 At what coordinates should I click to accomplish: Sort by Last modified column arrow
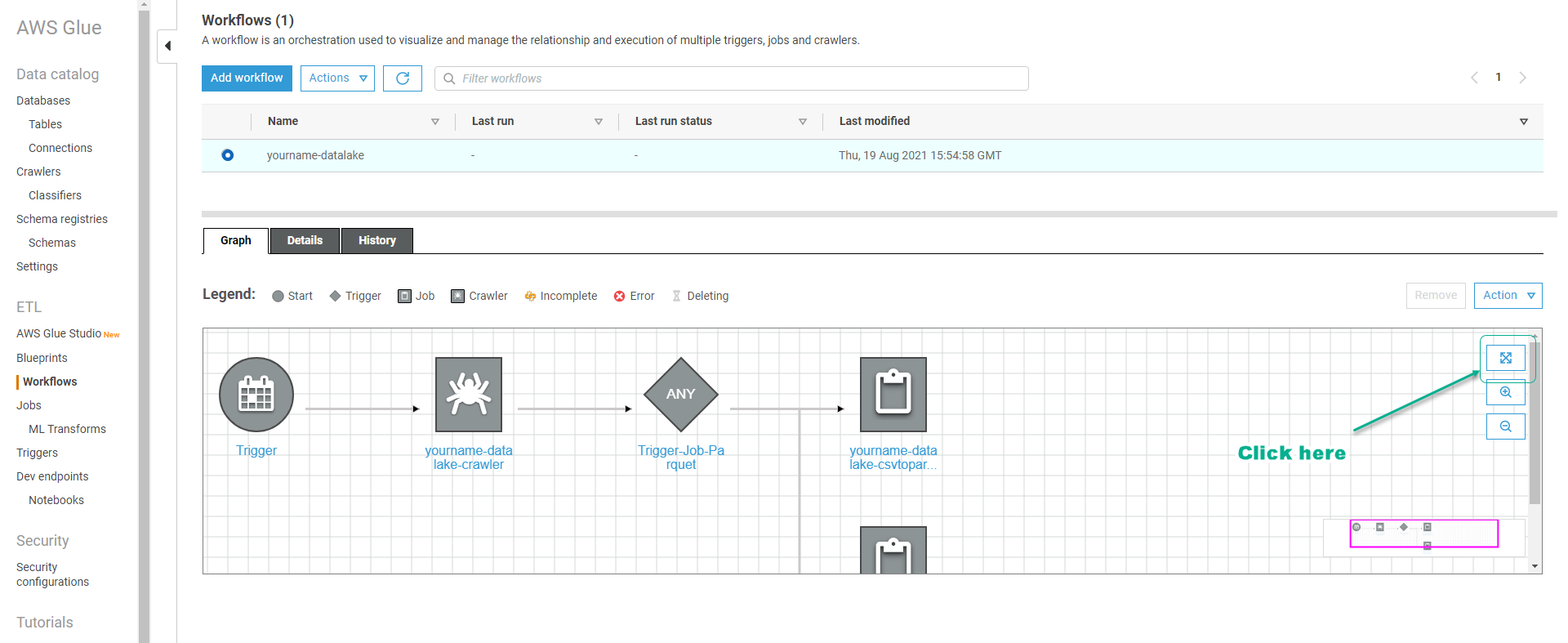(1524, 122)
